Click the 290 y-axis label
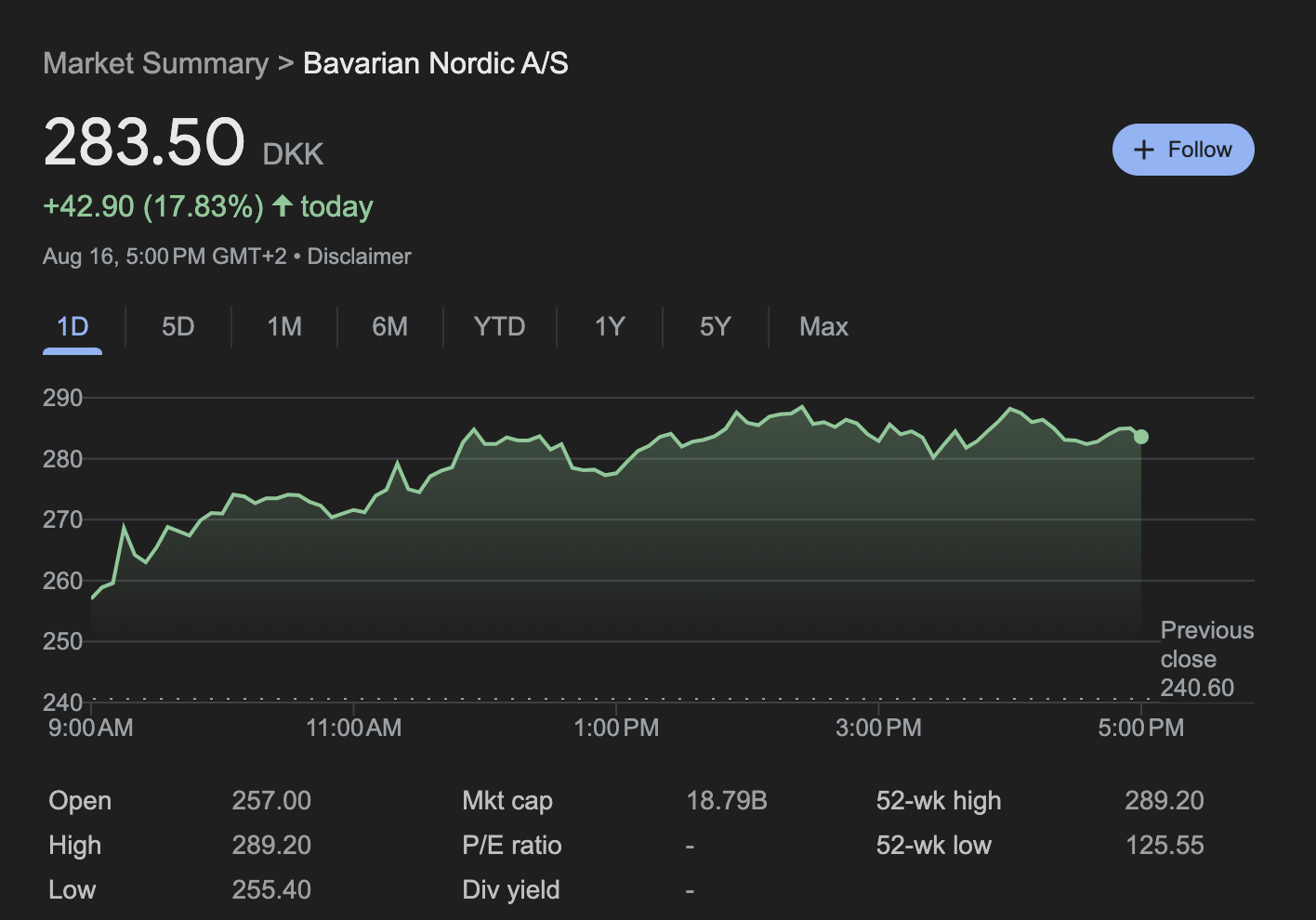Screen dimensions: 1316x920 [62, 398]
